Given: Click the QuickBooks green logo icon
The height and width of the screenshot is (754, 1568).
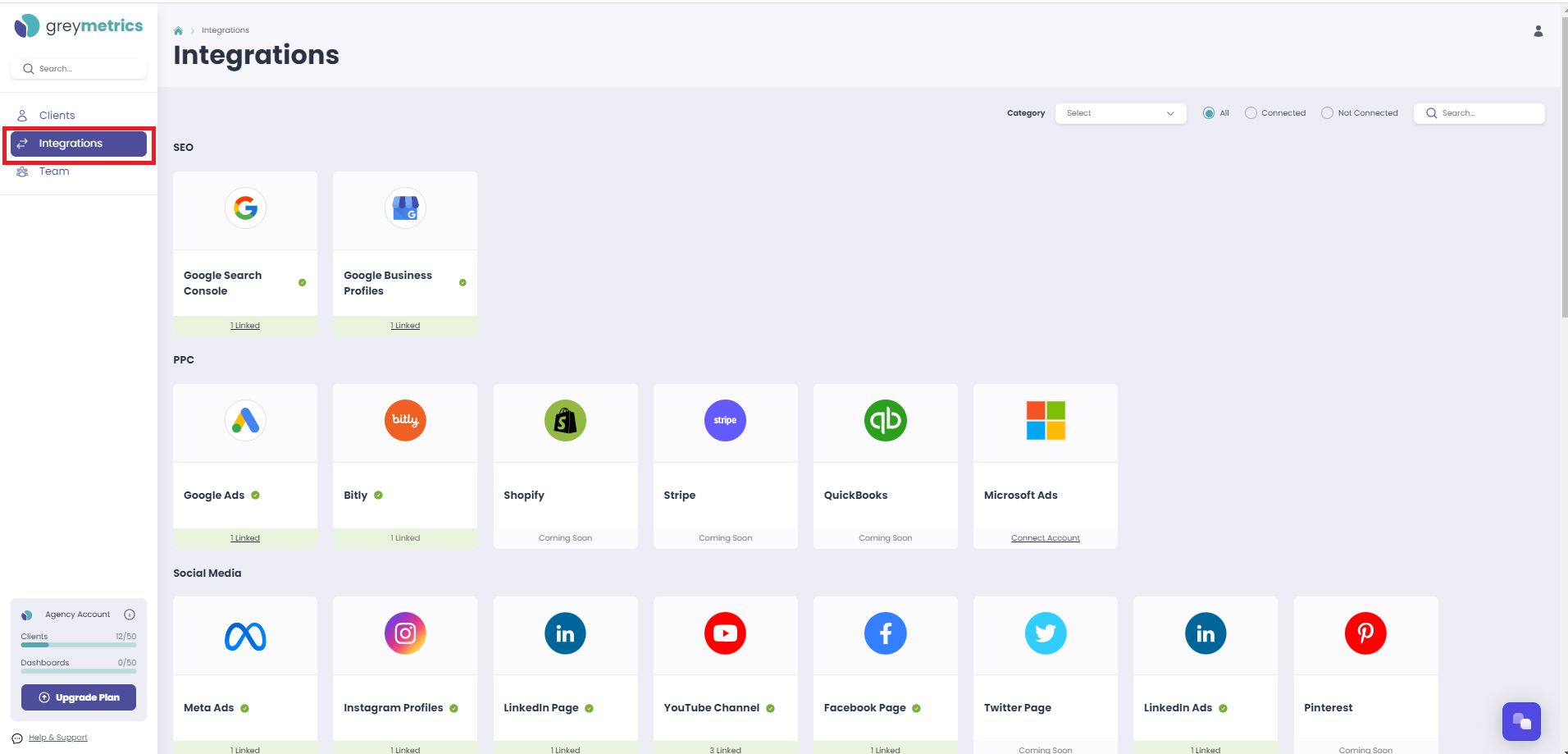Looking at the screenshot, I should [886, 420].
